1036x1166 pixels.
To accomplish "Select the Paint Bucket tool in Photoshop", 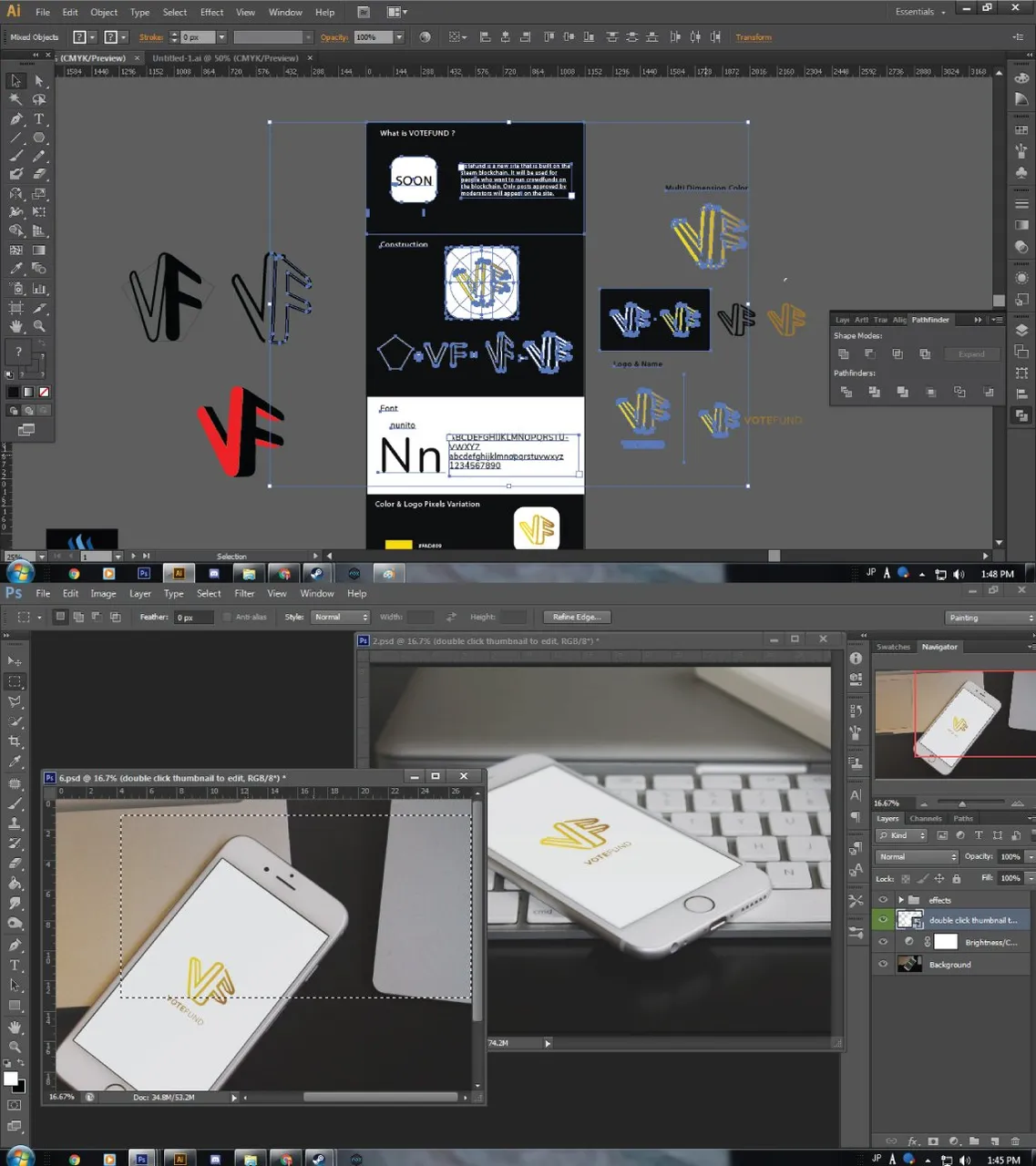I will click(15, 884).
